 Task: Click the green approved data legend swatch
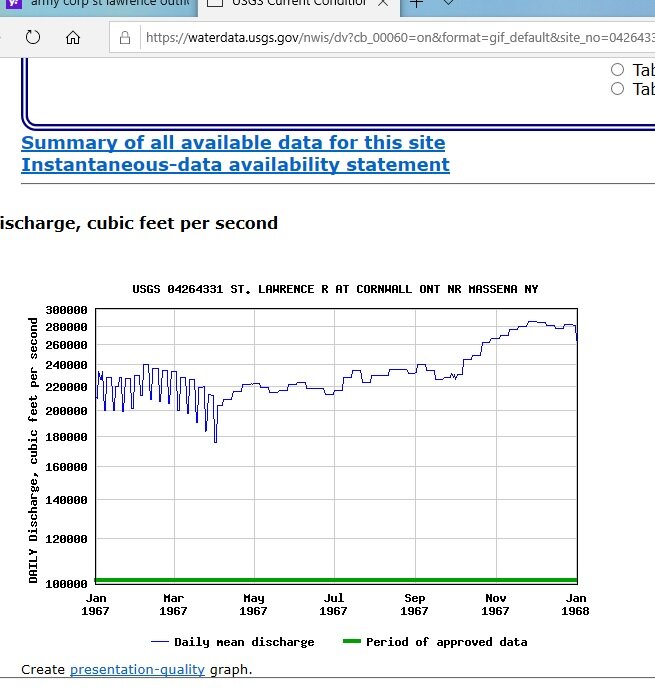coord(350,642)
